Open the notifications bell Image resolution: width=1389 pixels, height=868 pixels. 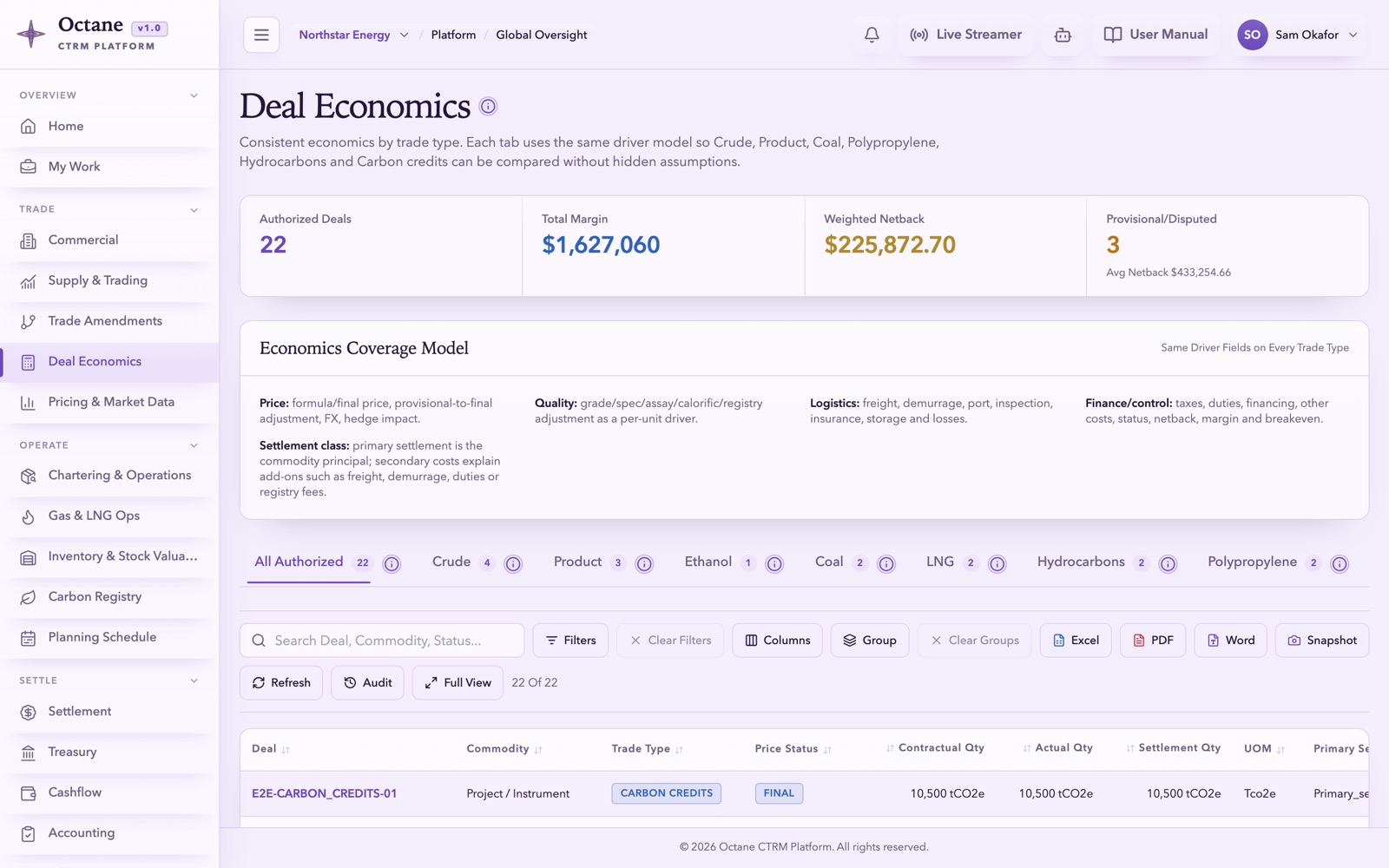click(x=872, y=35)
